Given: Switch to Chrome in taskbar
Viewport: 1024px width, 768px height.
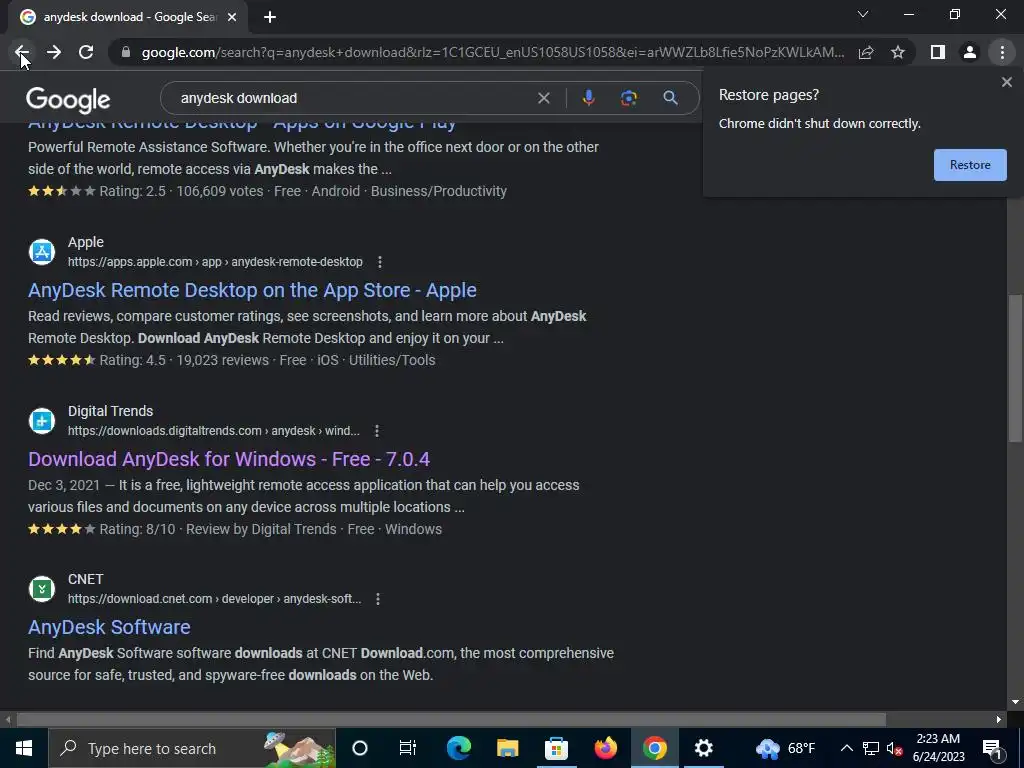Looking at the screenshot, I should (654, 748).
